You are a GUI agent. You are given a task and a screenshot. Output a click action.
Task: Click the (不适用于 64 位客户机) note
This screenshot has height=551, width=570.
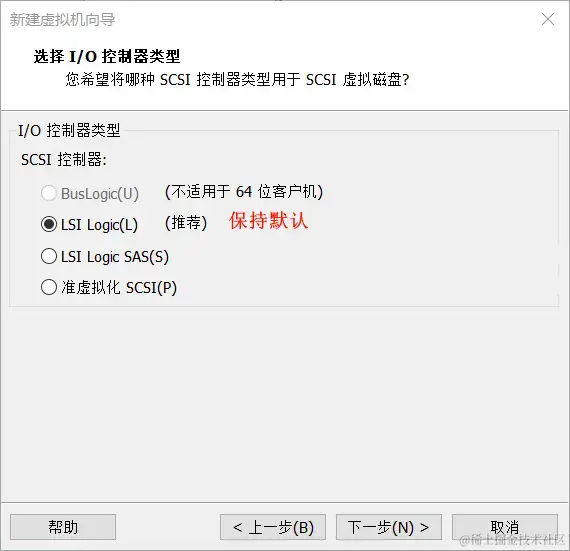(244, 192)
